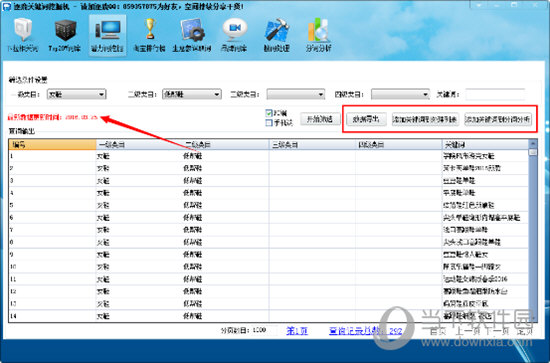550x363 pixels.
Task: Click the keyword cell in row 3
Action: point(485,181)
